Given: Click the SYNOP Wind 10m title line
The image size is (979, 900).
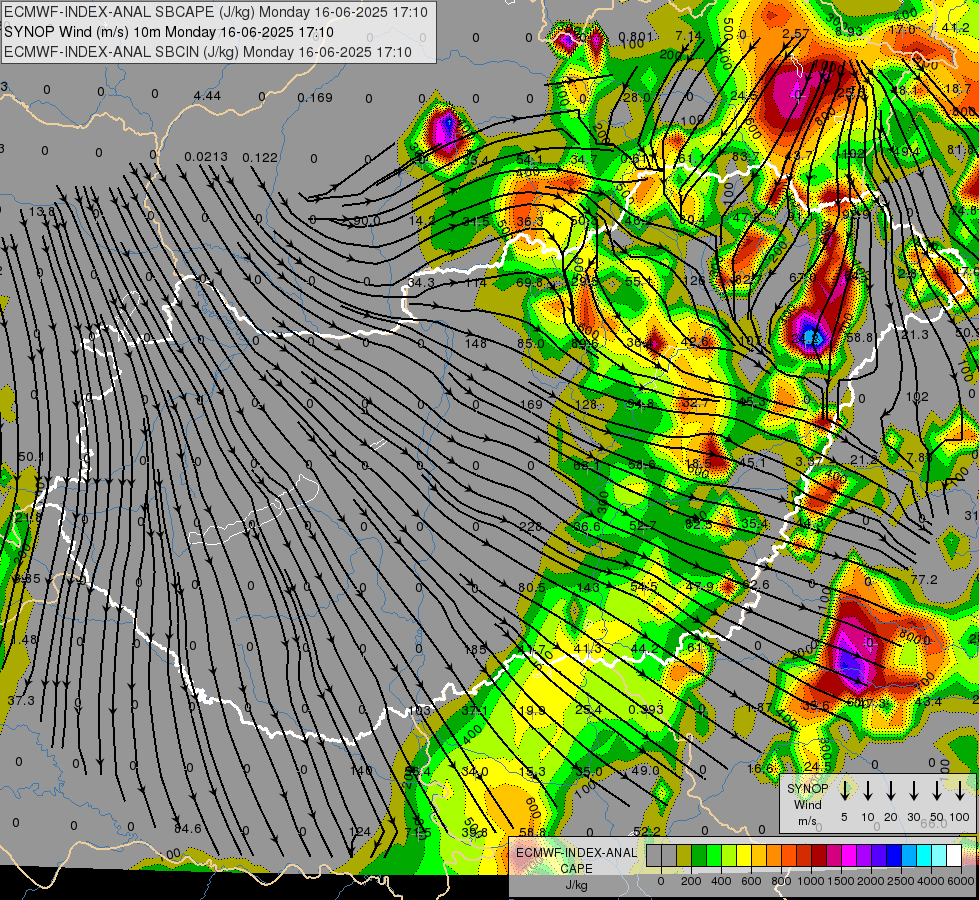Looking at the screenshot, I should (x=169, y=32).
